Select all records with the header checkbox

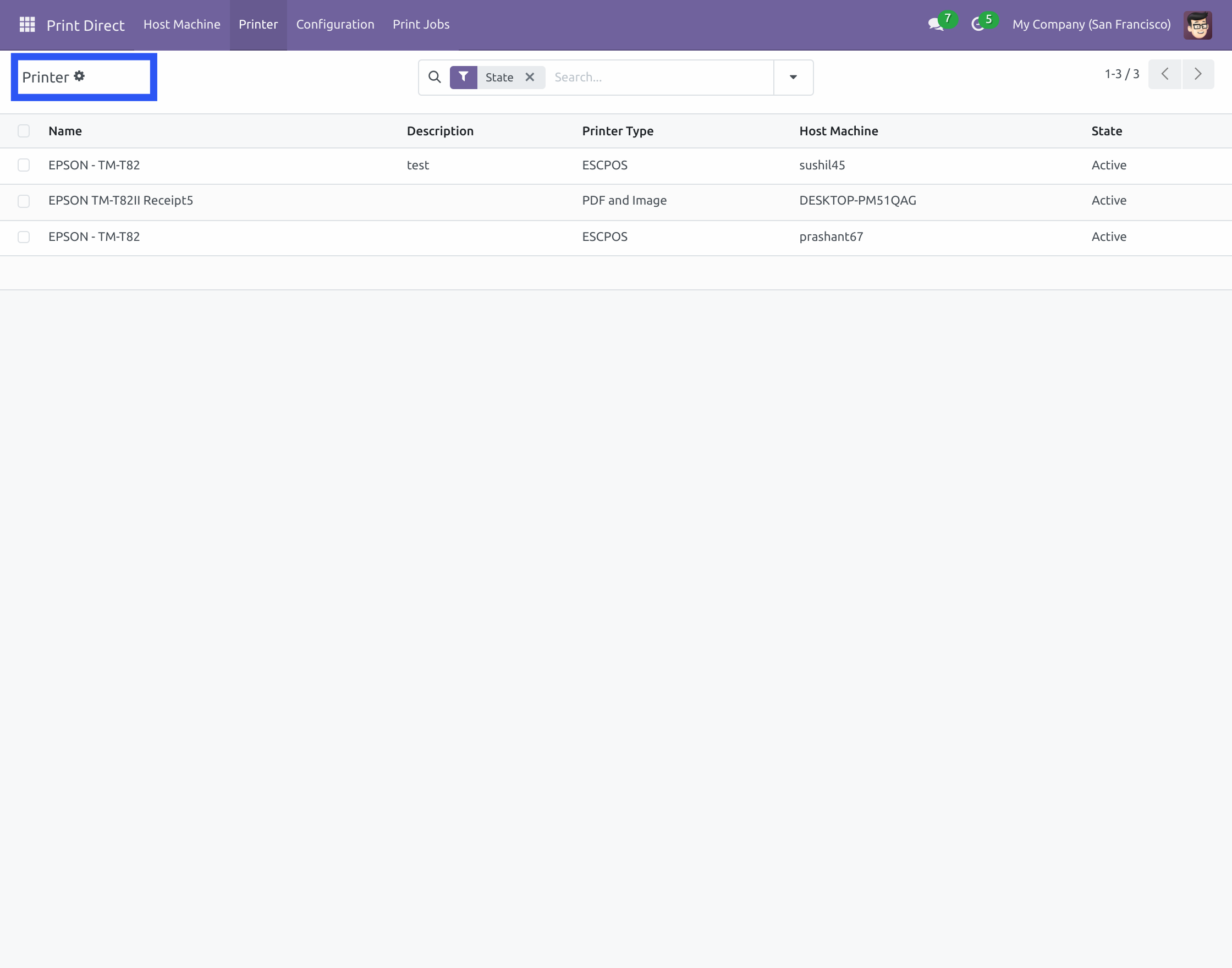pyautogui.click(x=23, y=131)
